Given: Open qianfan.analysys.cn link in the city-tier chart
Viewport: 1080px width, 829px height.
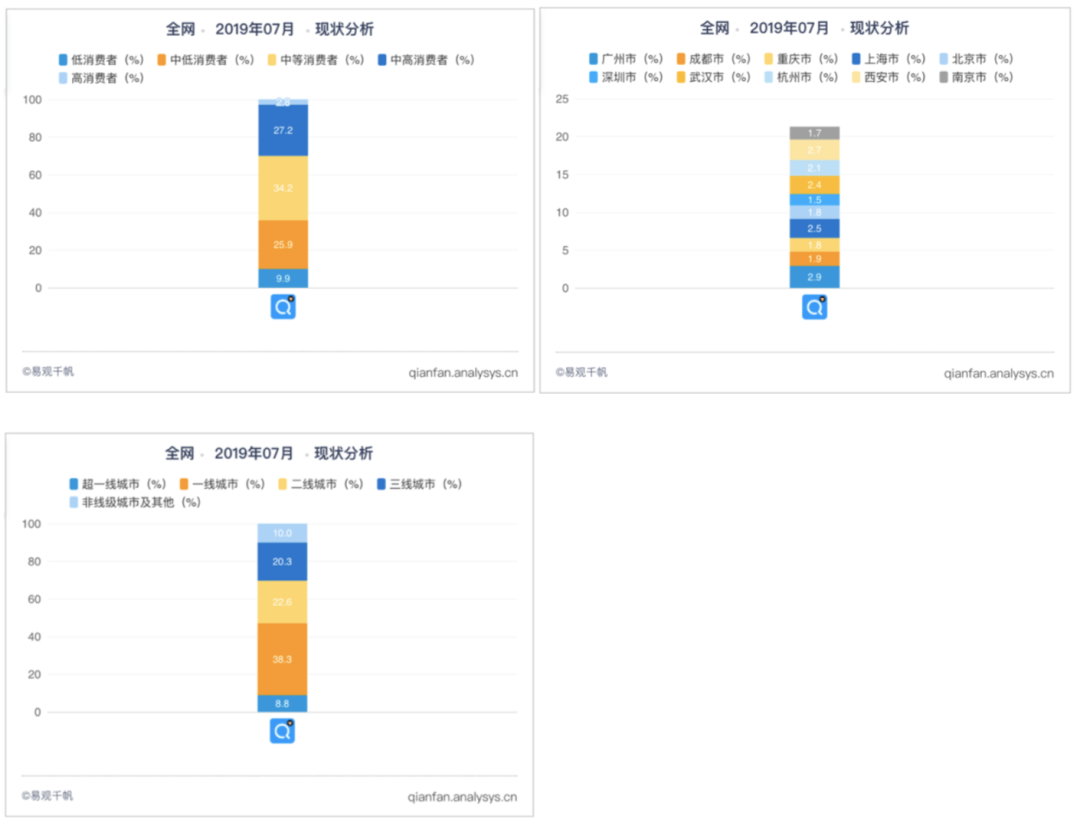Looking at the screenshot, I should [x=462, y=797].
